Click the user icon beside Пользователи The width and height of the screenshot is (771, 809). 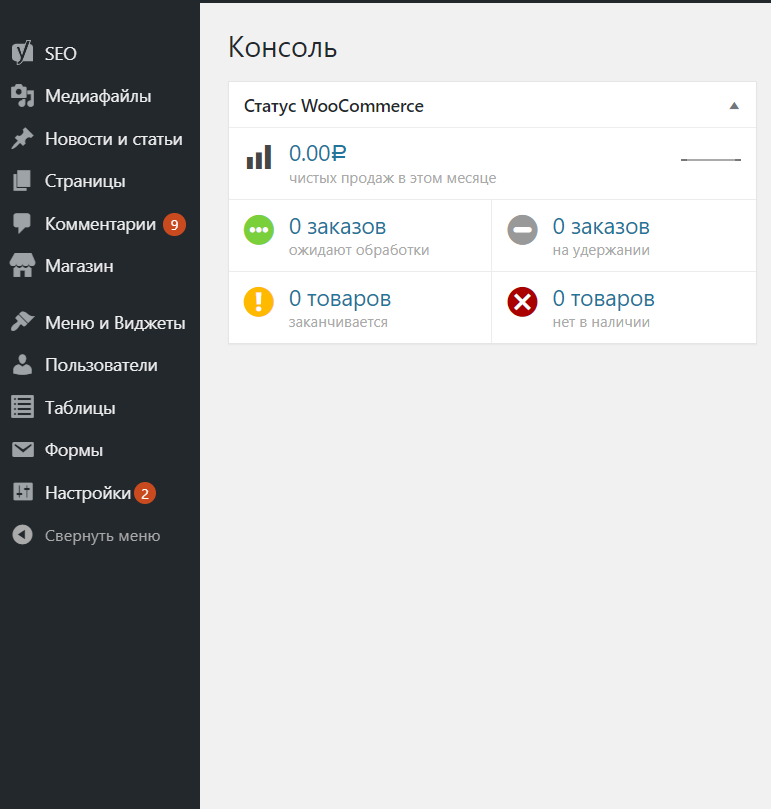[22, 365]
